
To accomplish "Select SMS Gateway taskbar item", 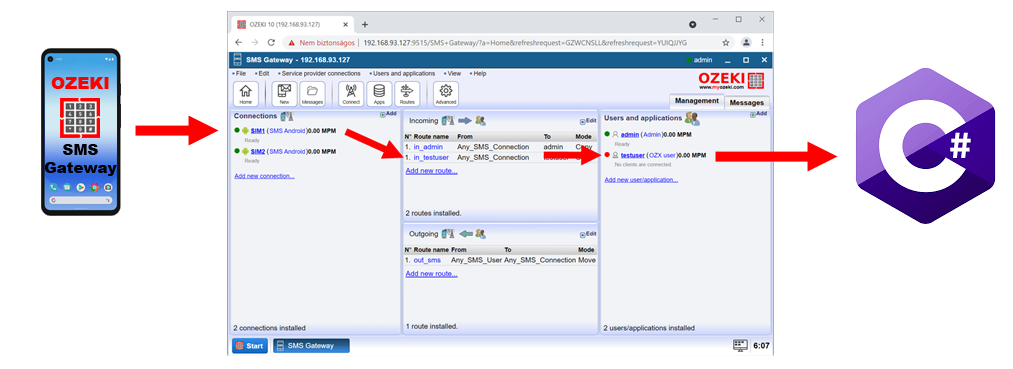I will [311, 346].
